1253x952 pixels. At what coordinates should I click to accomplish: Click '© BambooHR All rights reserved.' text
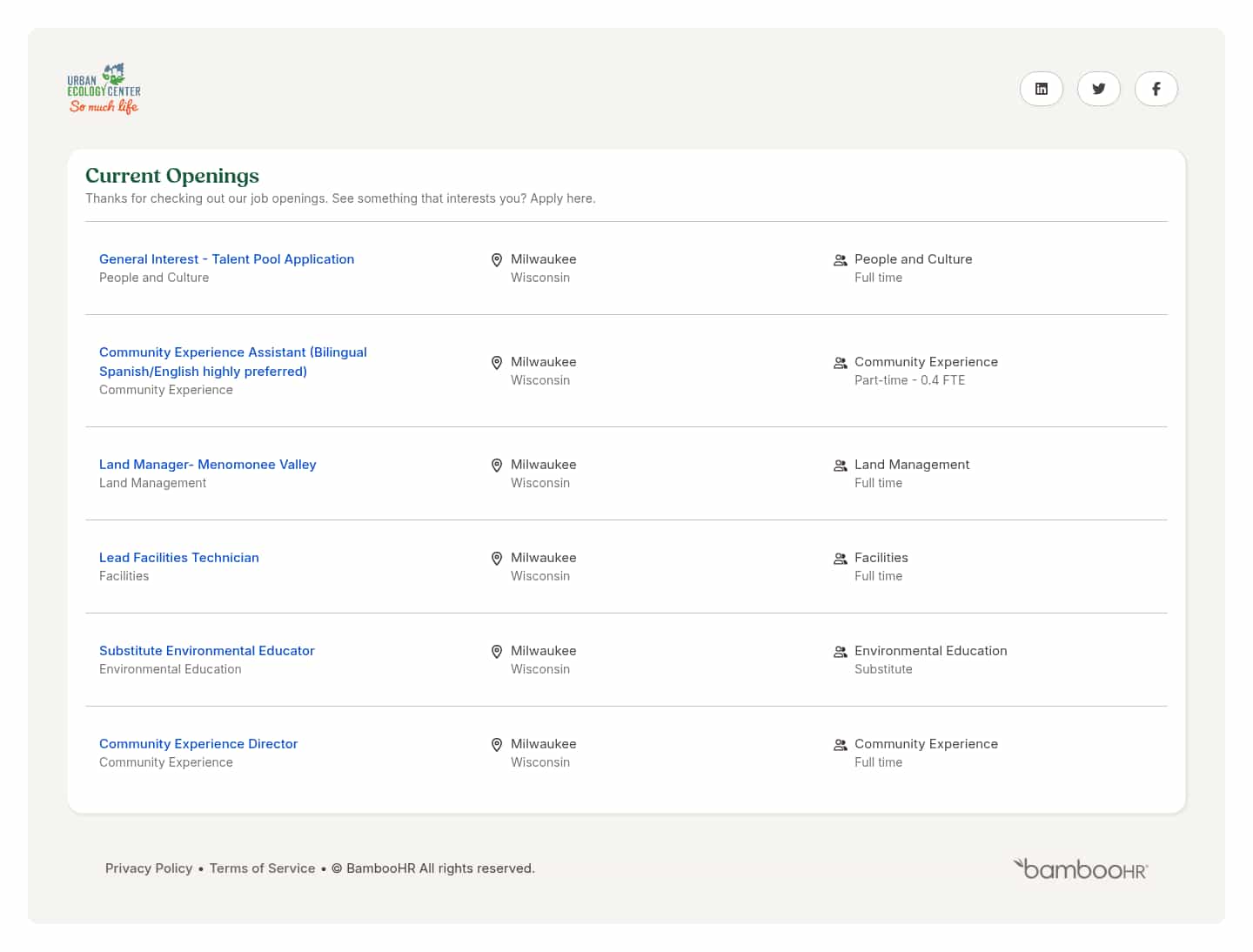(433, 868)
